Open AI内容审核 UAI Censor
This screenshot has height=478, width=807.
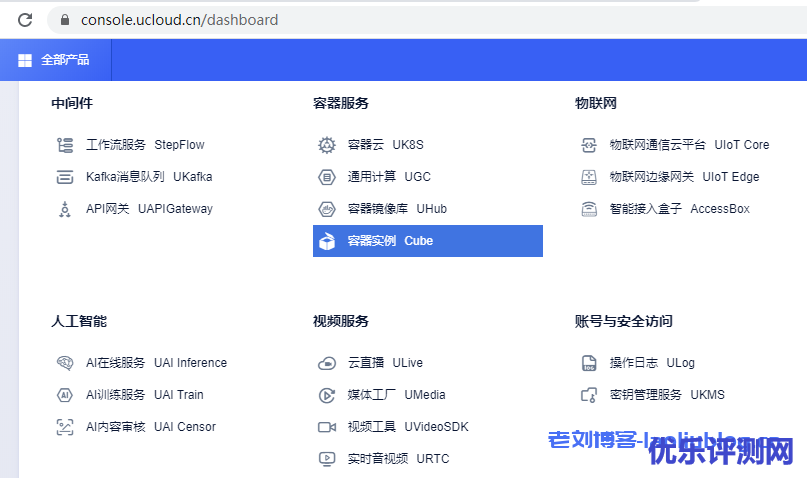coord(151,427)
